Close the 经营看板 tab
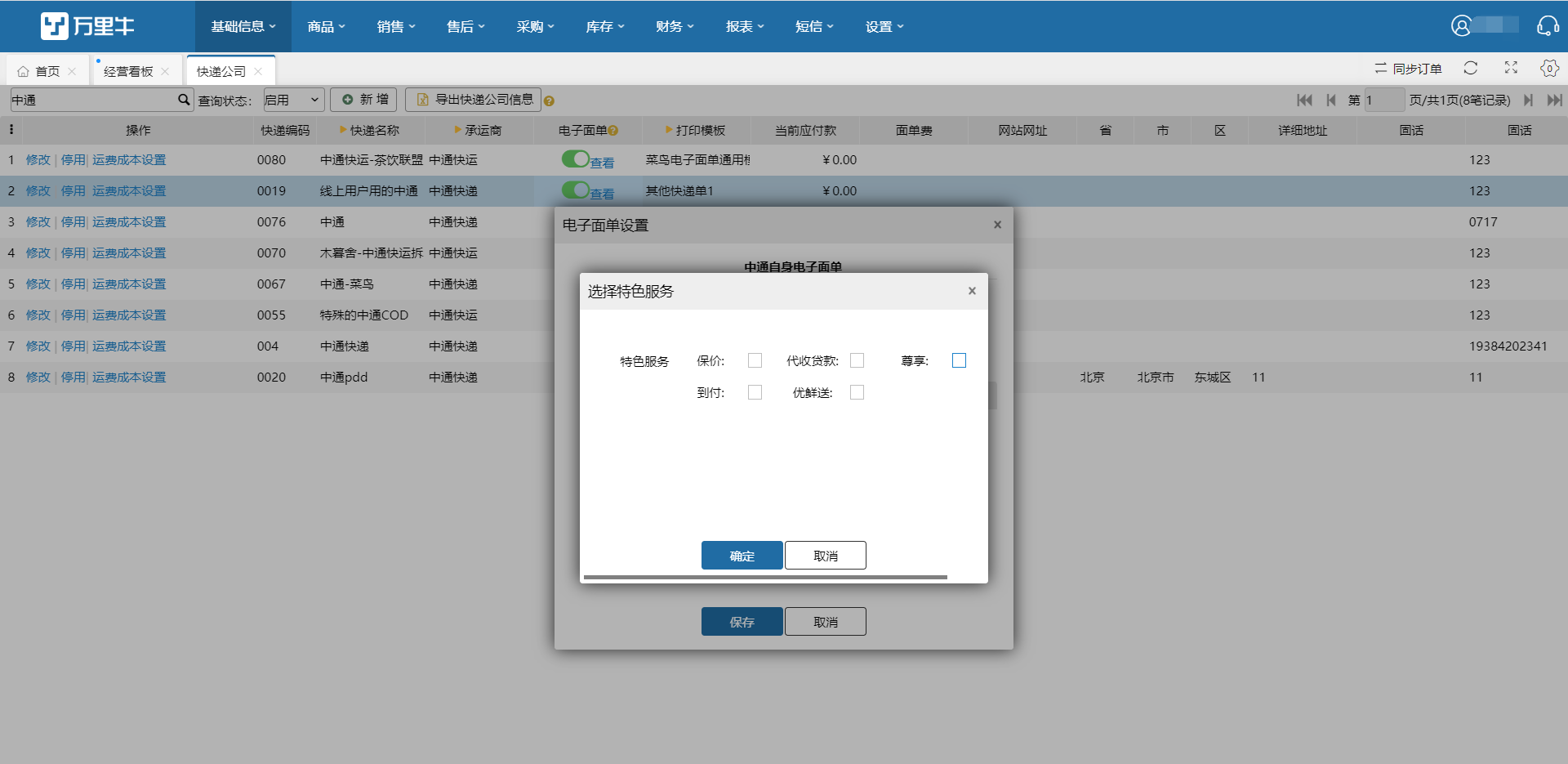This screenshot has width=1568, height=764. coord(165,71)
